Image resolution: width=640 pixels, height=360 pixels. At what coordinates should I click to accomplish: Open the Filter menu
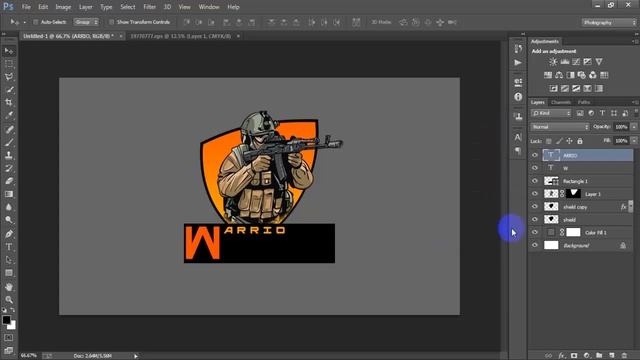[149, 7]
